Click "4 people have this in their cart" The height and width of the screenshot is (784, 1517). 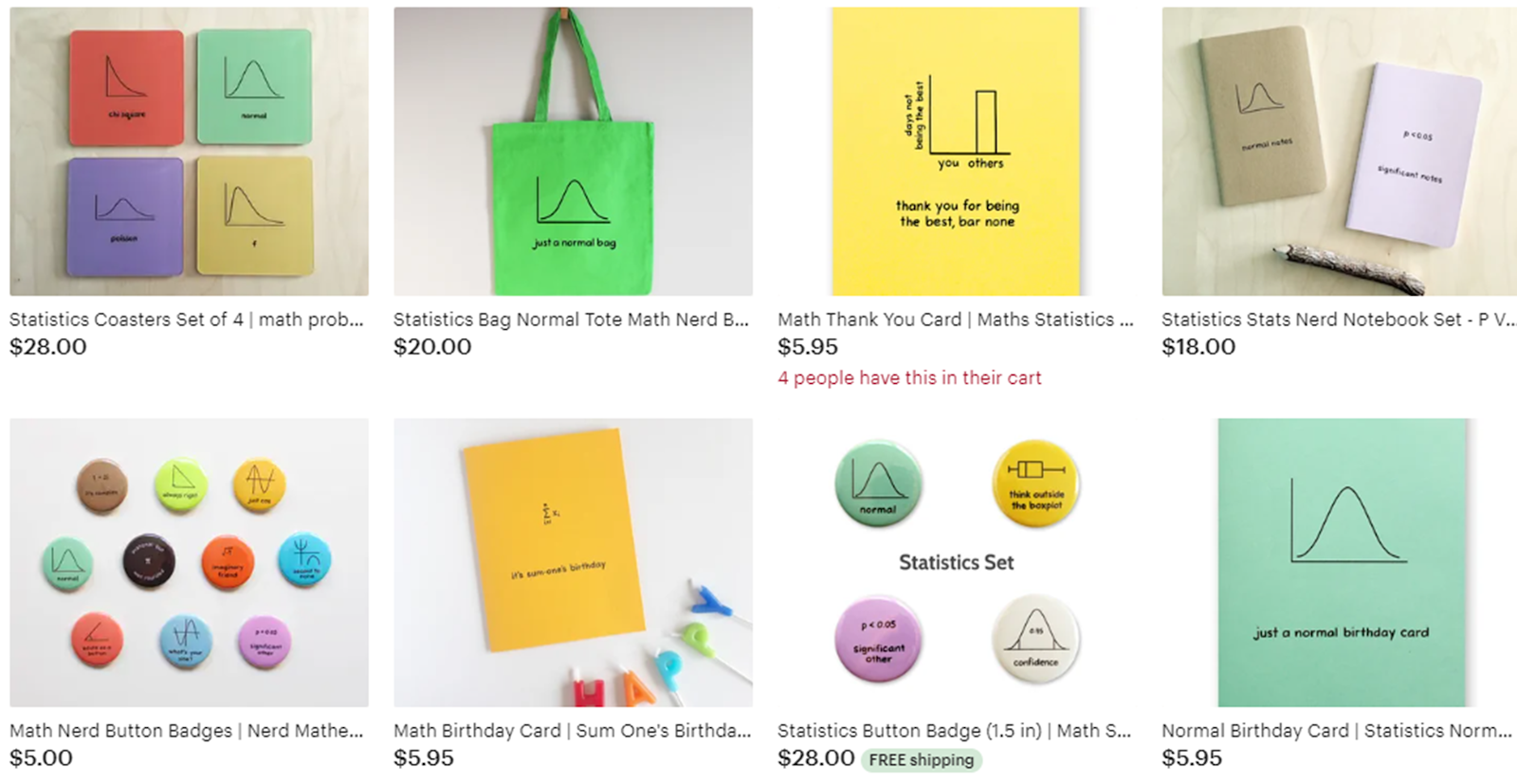[909, 377]
